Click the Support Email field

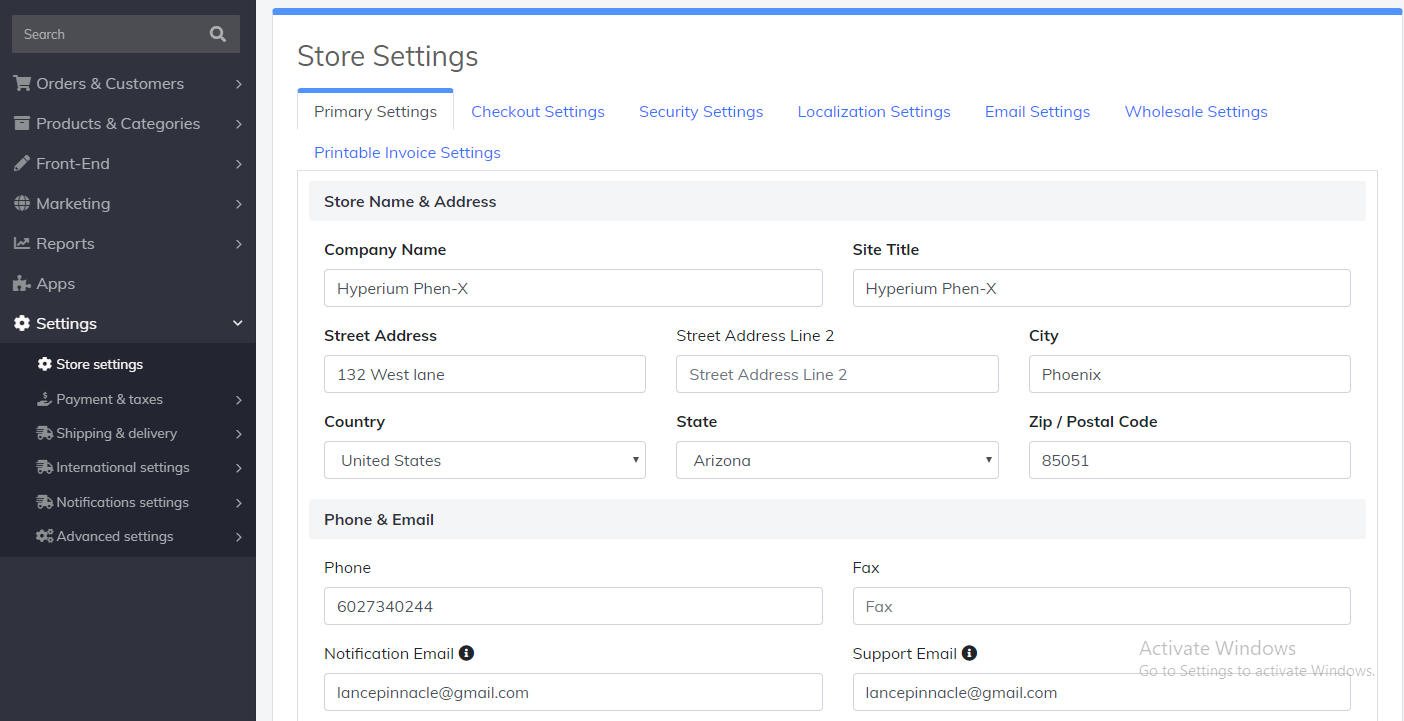(x=1101, y=692)
